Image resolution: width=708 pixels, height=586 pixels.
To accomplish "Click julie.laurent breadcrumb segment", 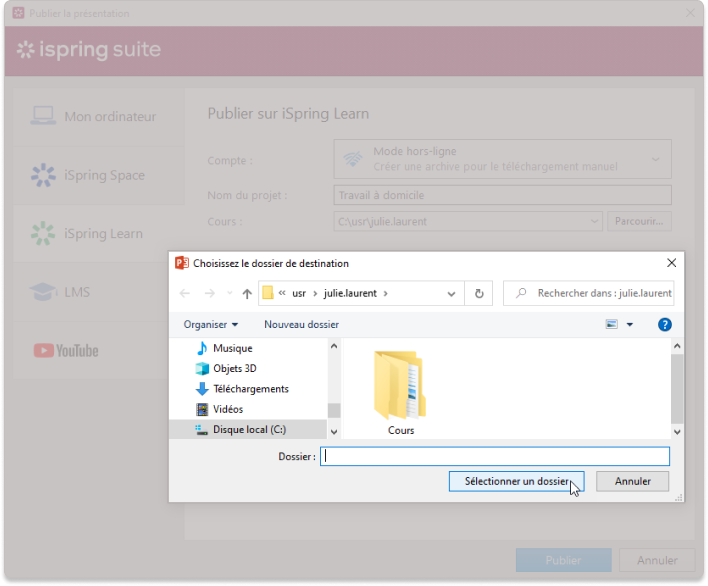I will (350, 293).
